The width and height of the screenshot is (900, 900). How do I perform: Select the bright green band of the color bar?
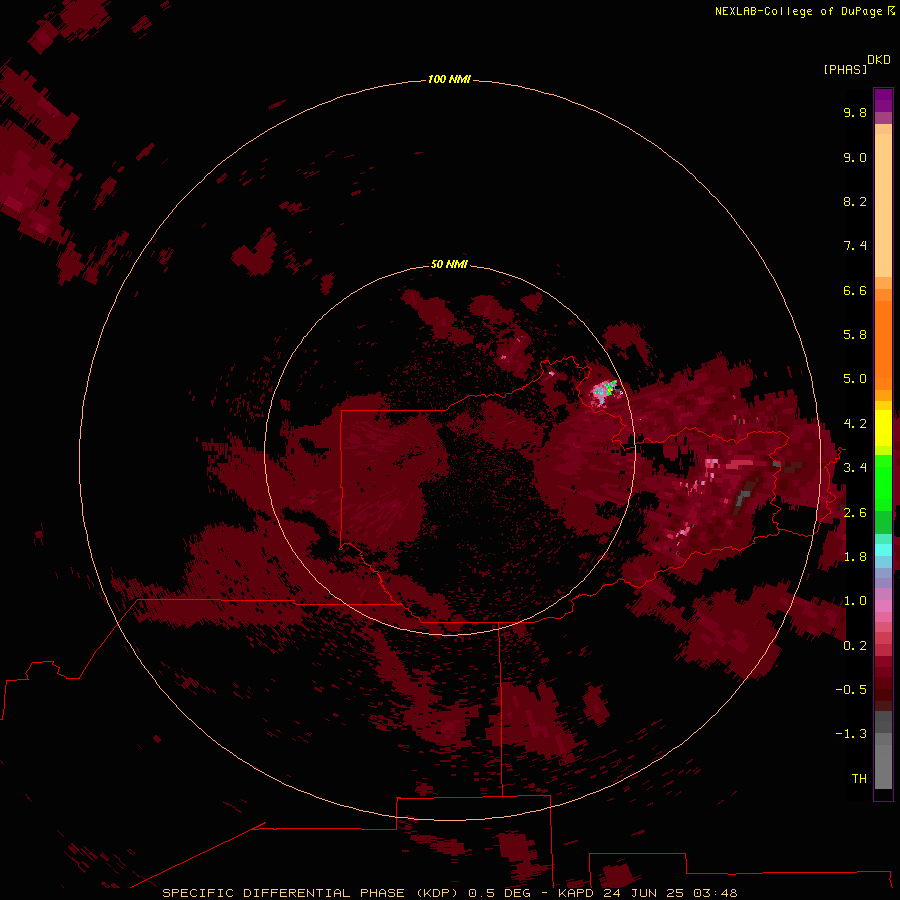(883, 482)
